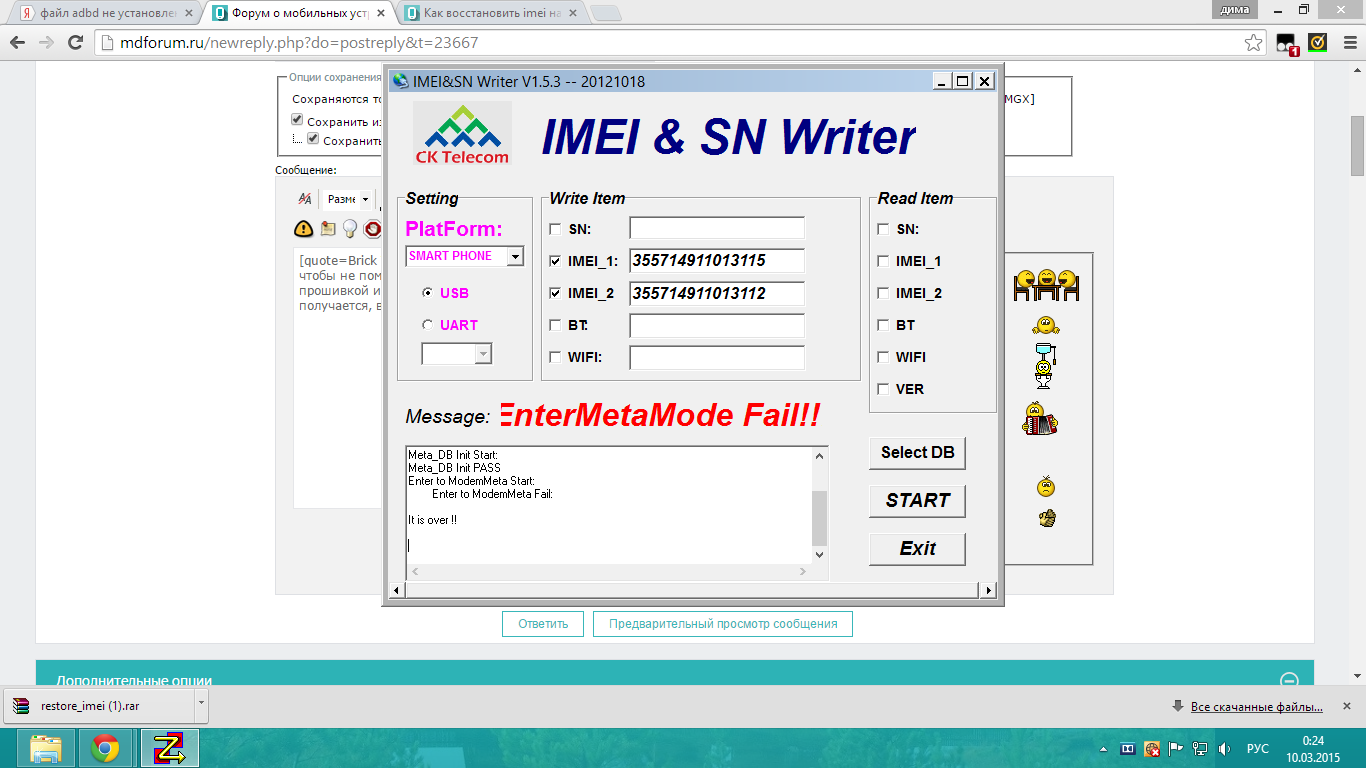Click the IMEI_2 number field

click(x=717, y=293)
